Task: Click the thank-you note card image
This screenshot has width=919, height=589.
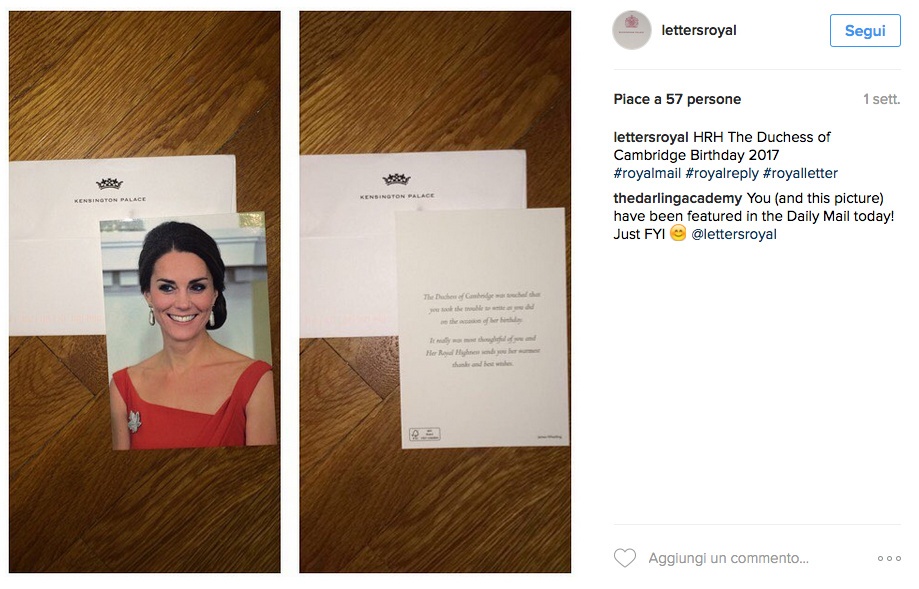Action: point(482,328)
